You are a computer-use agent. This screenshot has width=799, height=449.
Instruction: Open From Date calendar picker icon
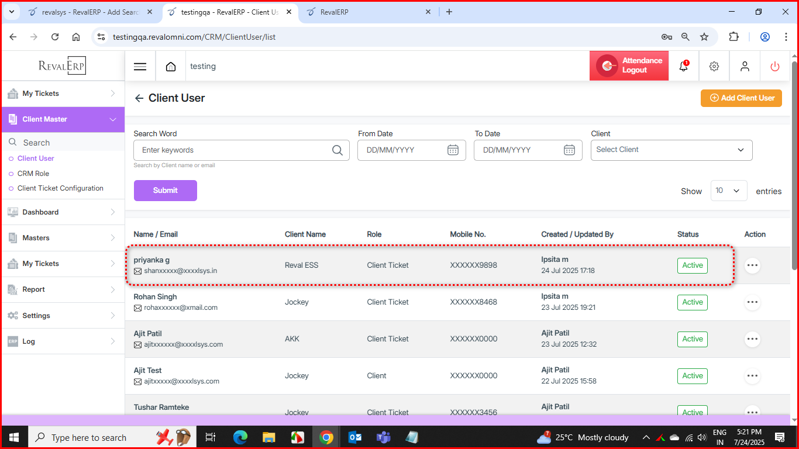click(x=453, y=150)
